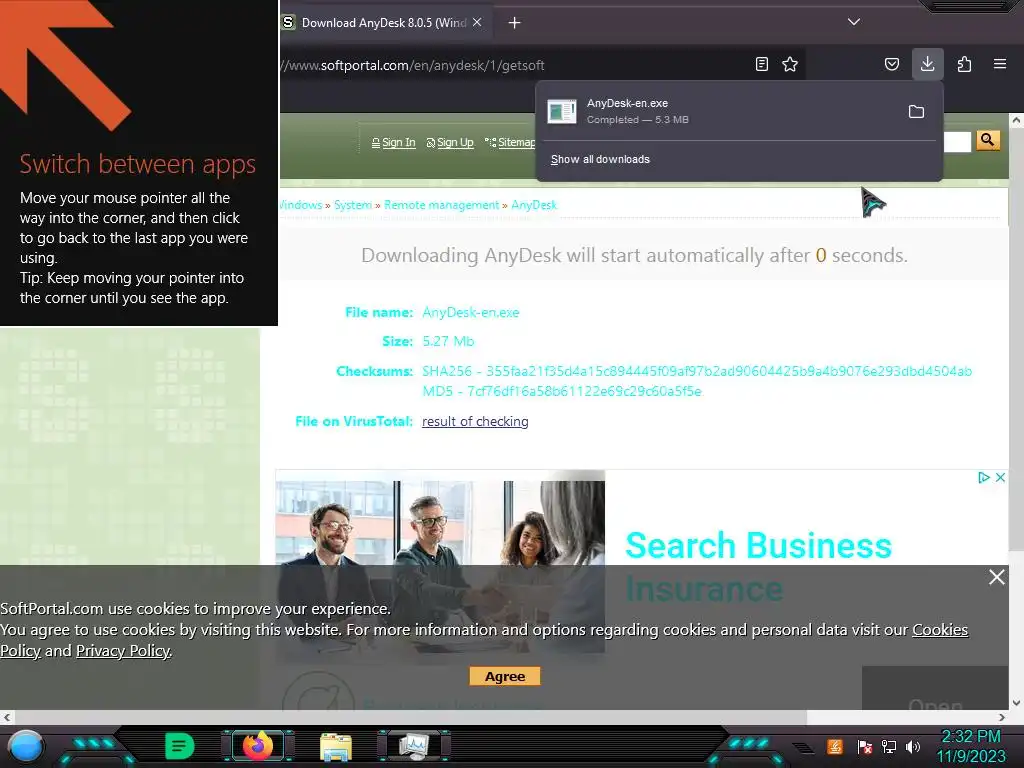This screenshot has width=1024, height=768.
Task: Click the volume speaker tray icon
Action: click(913, 746)
